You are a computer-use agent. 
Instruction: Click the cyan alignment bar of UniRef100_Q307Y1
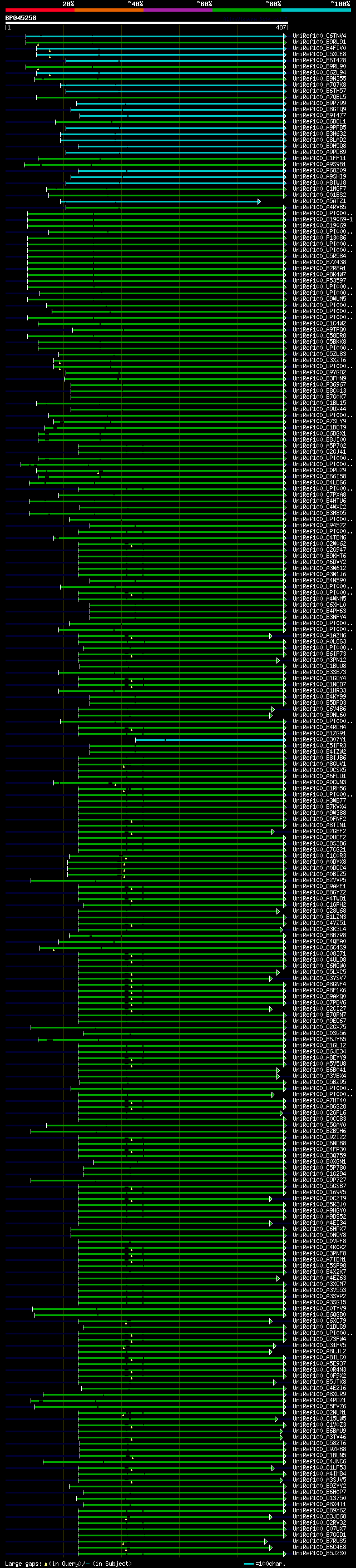tap(211, 740)
